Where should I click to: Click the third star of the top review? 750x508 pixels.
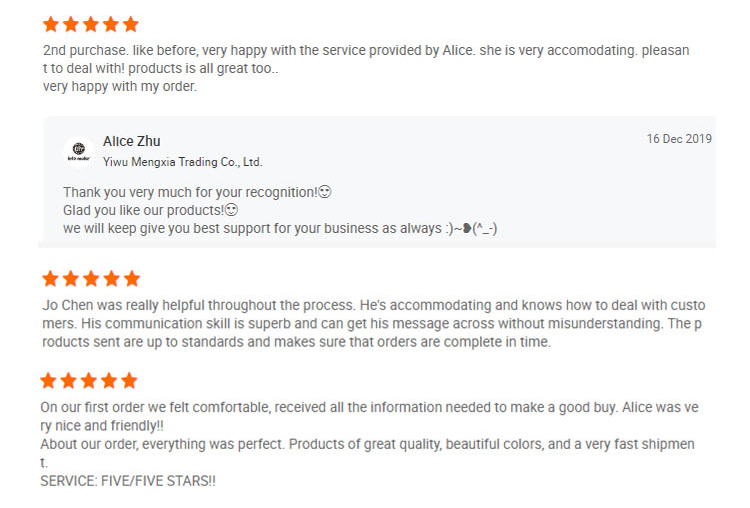[91, 24]
